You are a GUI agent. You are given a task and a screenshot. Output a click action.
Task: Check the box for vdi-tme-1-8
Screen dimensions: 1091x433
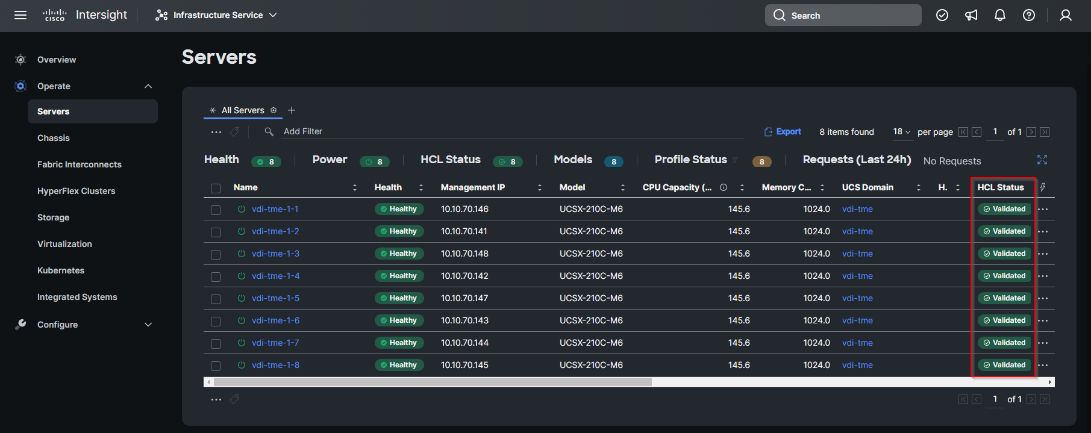click(x=216, y=365)
